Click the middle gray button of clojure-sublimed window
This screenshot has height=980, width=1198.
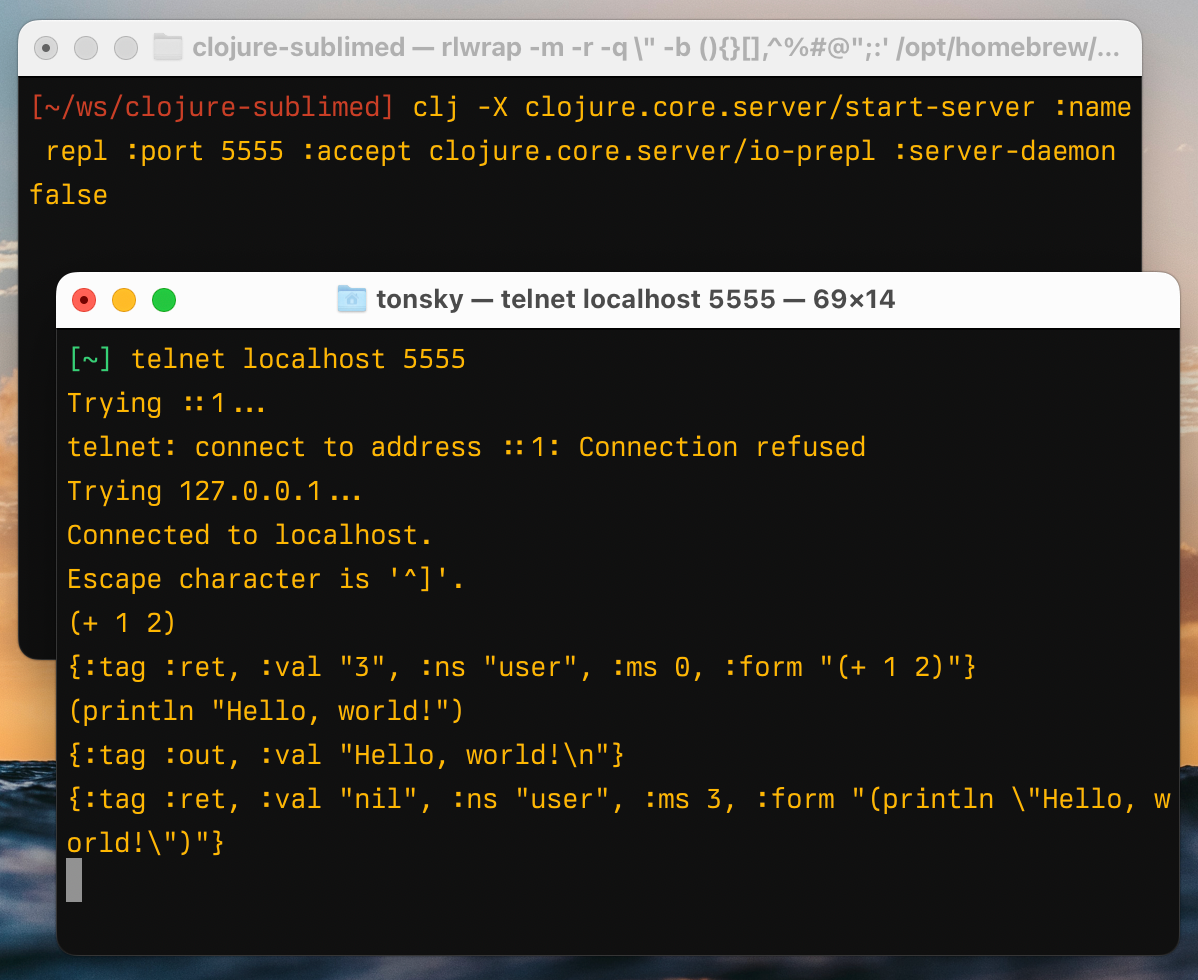point(86,48)
